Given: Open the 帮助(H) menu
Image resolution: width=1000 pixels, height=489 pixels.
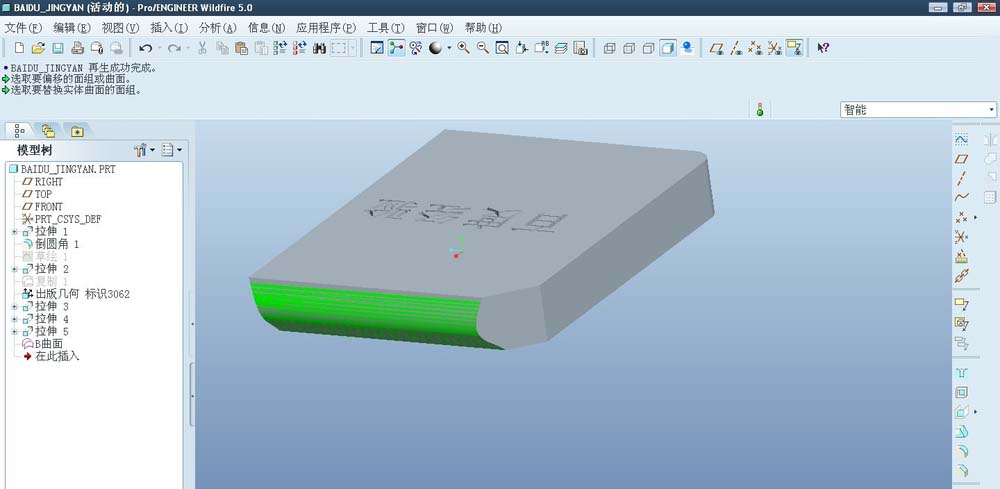Looking at the screenshot, I should (483, 28).
